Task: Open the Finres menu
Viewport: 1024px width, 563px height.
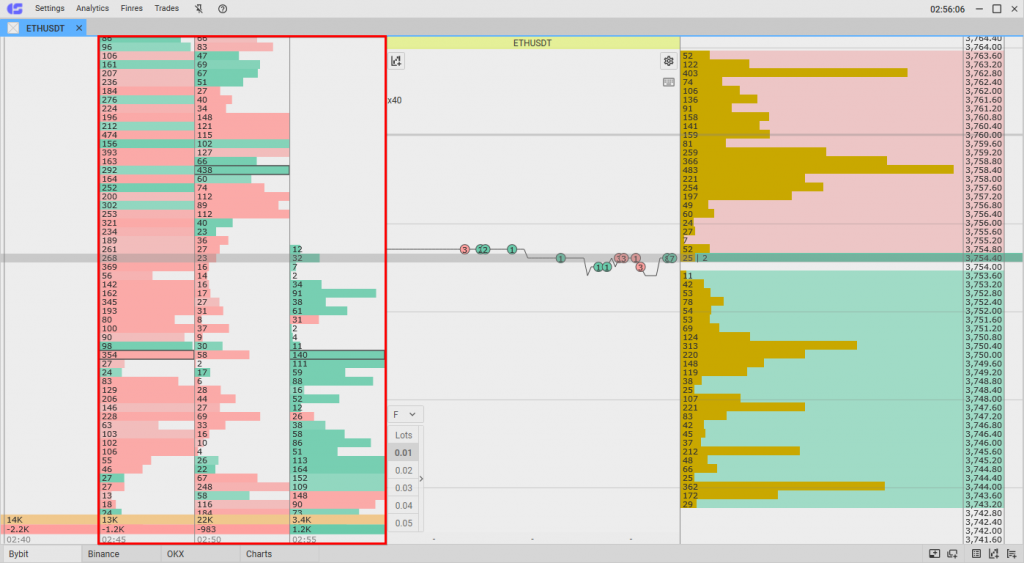Action: coord(131,8)
